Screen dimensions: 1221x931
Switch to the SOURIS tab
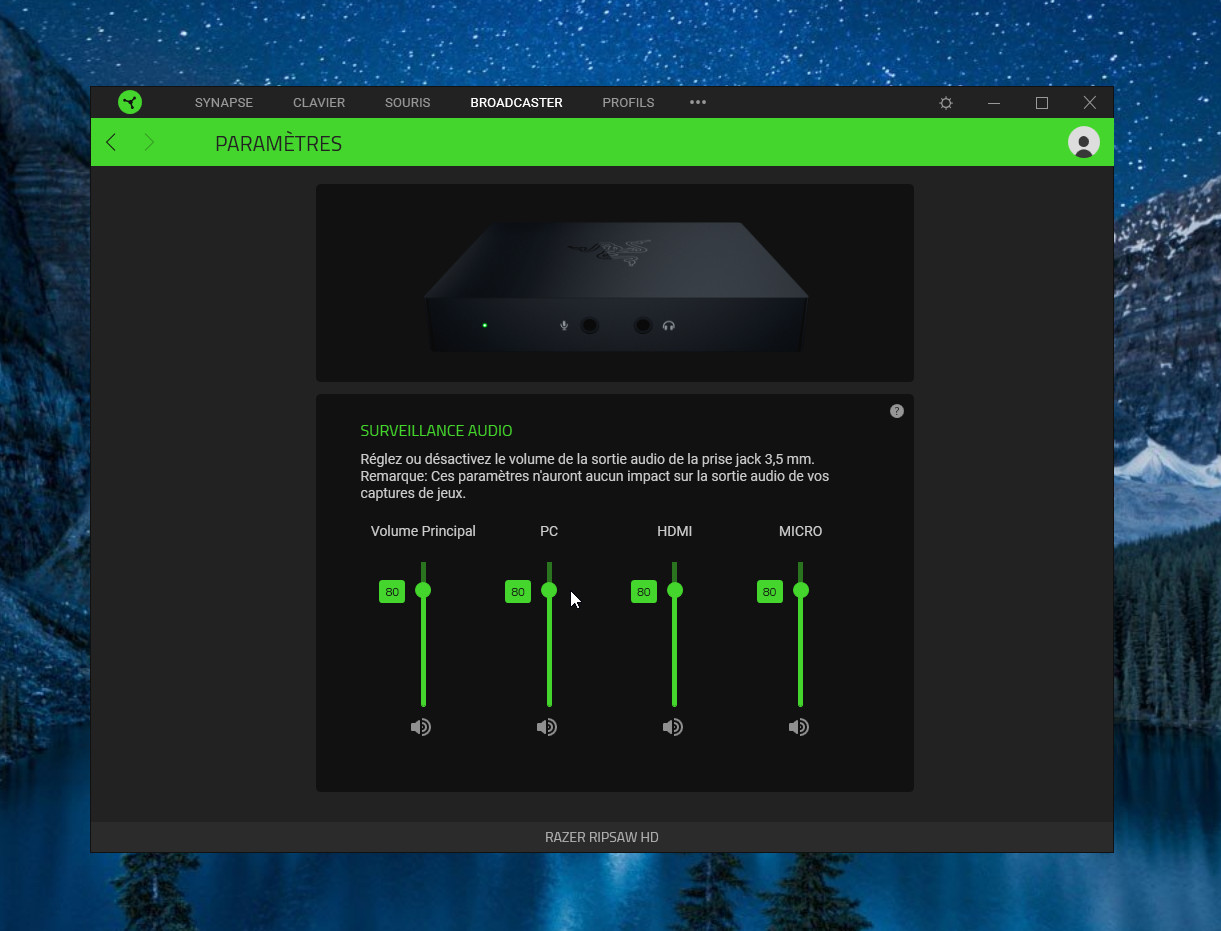pyautogui.click(x=408, y=103)
